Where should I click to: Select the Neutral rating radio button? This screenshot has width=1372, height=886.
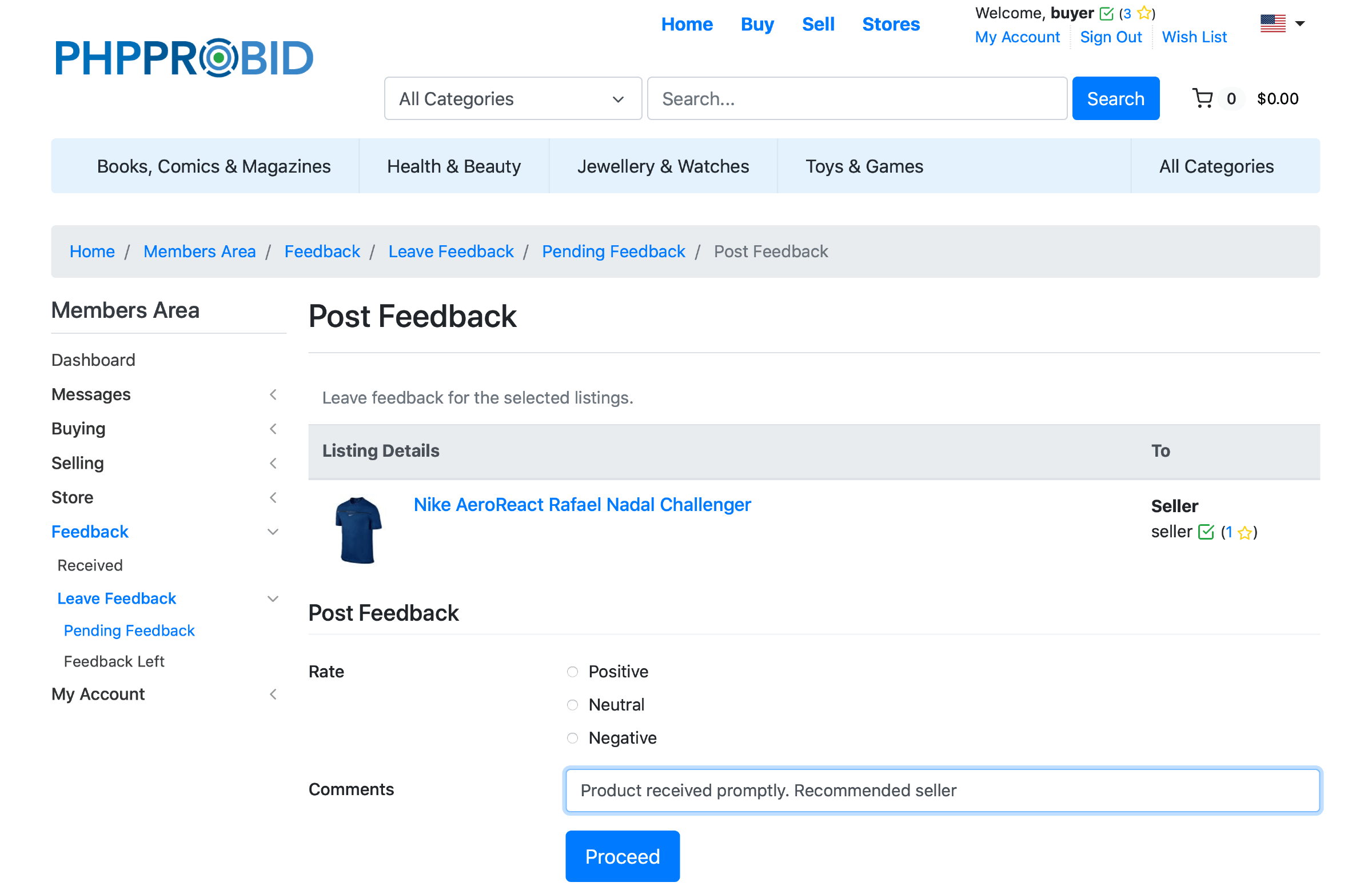572,705
